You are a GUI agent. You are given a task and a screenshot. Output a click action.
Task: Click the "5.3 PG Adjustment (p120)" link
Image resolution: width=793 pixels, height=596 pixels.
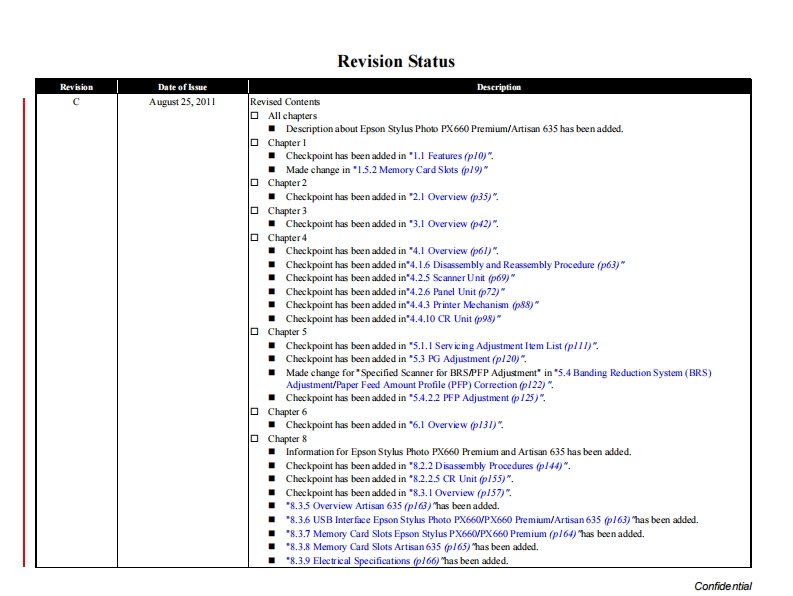[x=467, y=359]
